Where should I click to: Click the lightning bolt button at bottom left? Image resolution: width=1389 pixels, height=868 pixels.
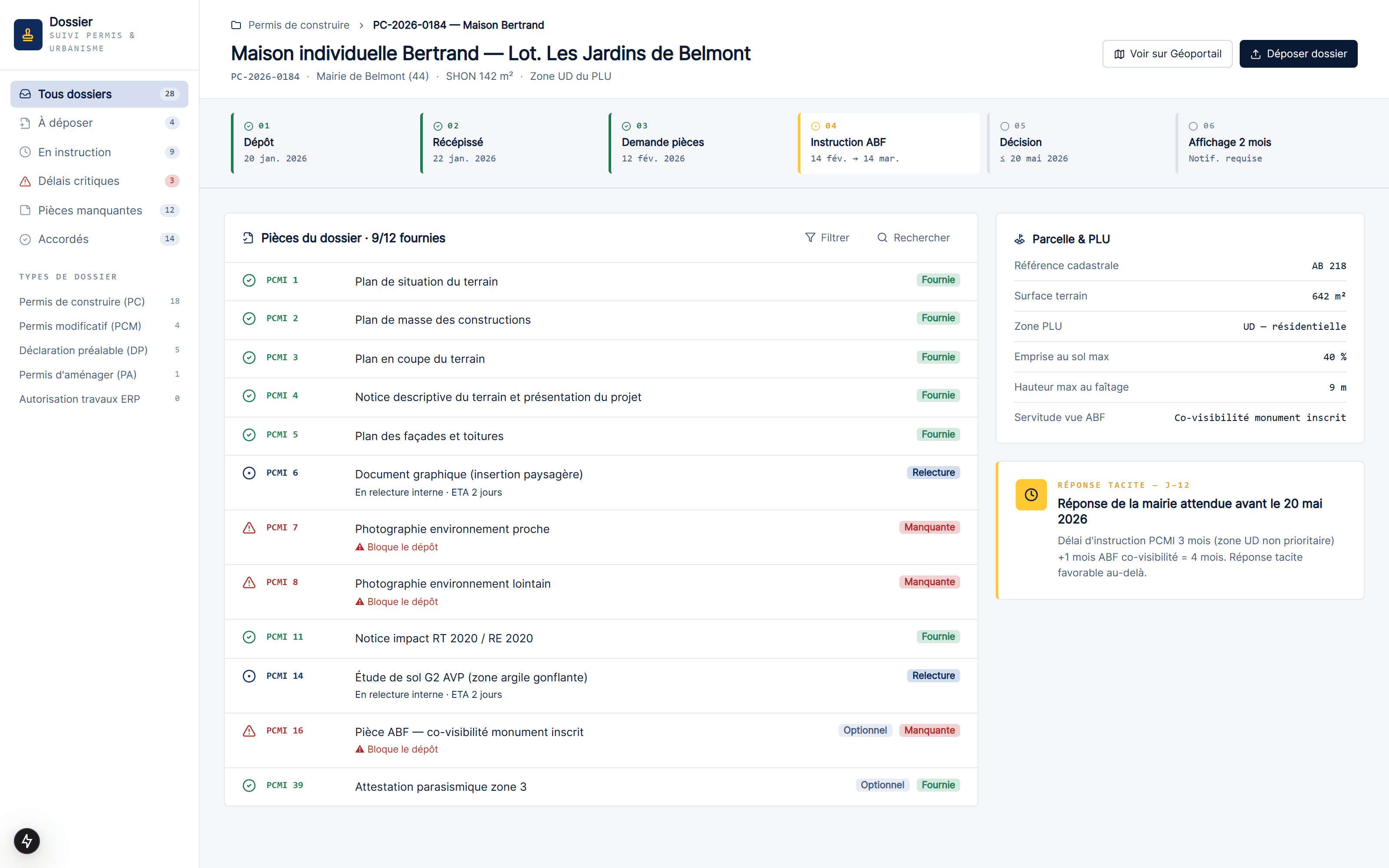27,841
